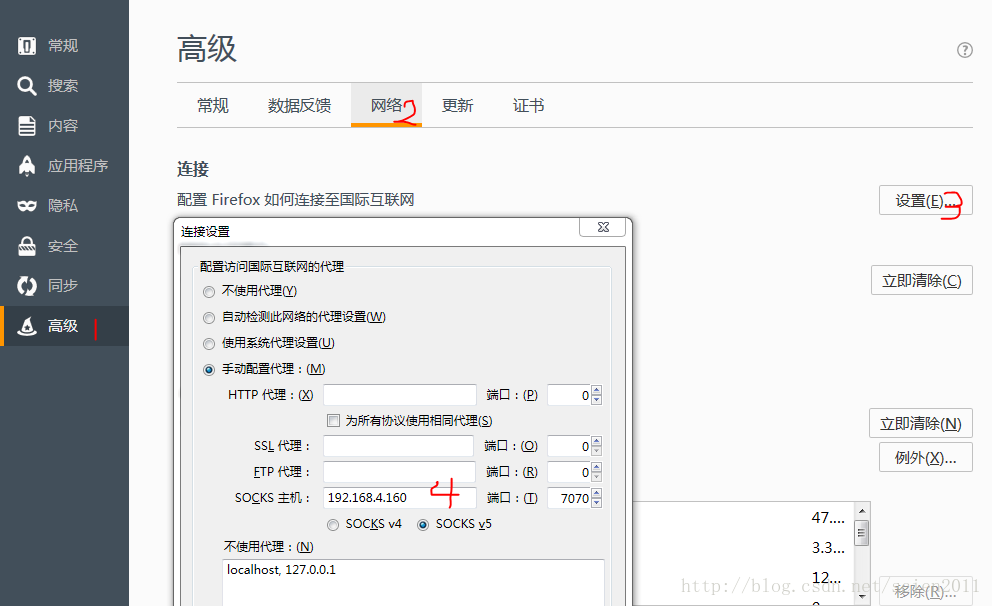Viewport: 992px width, 606px height.
Task: Click the 例外(X)... button
Action: [x=926, y=457]
